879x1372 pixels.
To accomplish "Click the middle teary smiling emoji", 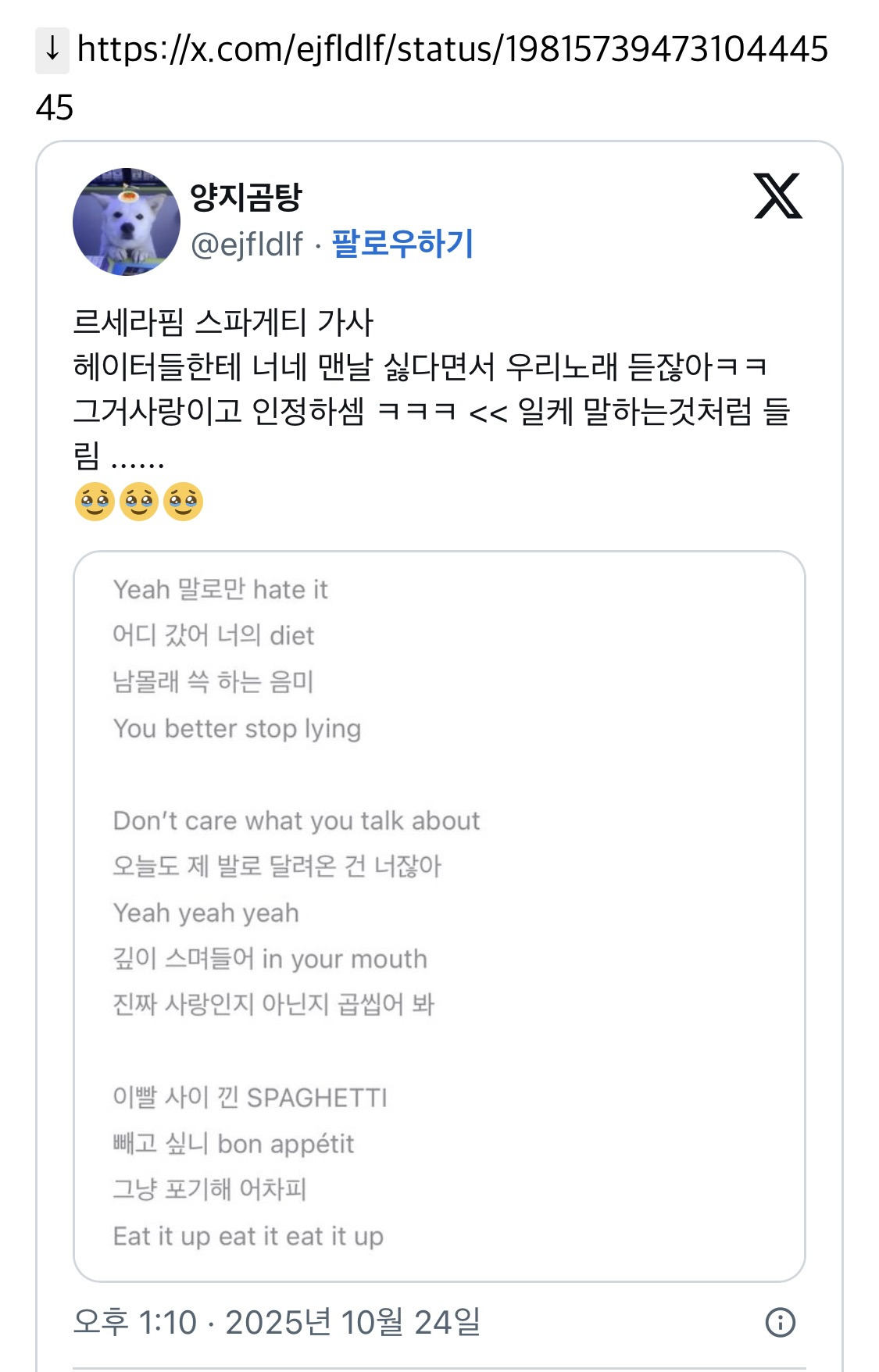I will click(139, 501).
